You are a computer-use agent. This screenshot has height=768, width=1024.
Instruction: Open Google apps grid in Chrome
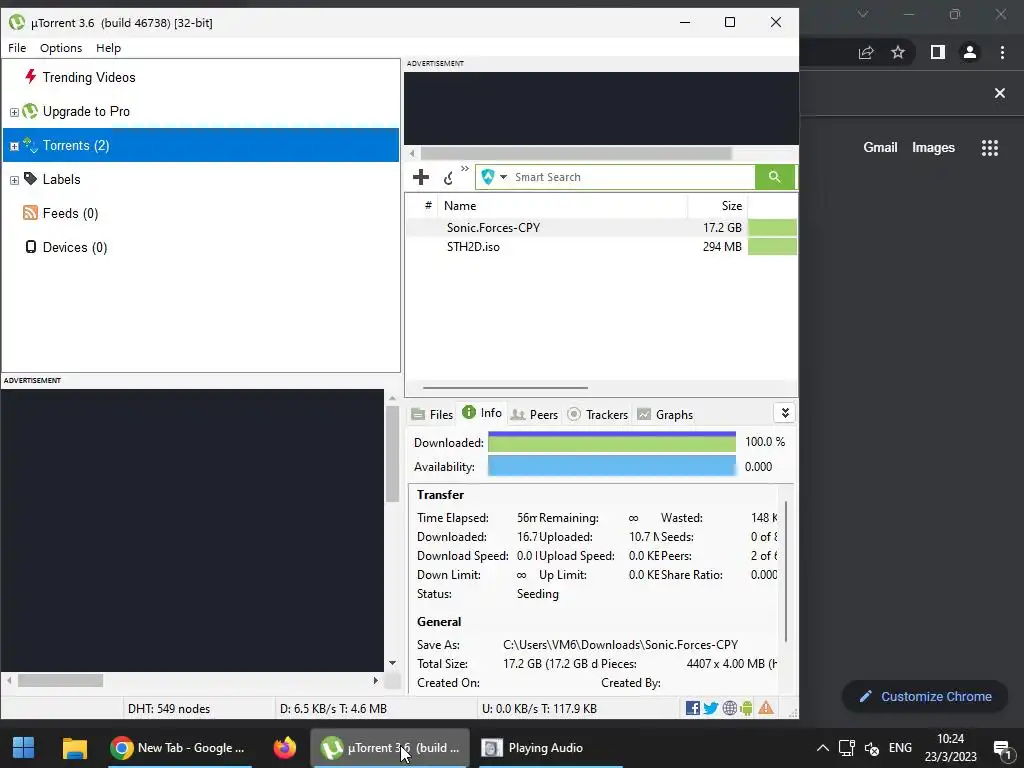tap(990, 148)
